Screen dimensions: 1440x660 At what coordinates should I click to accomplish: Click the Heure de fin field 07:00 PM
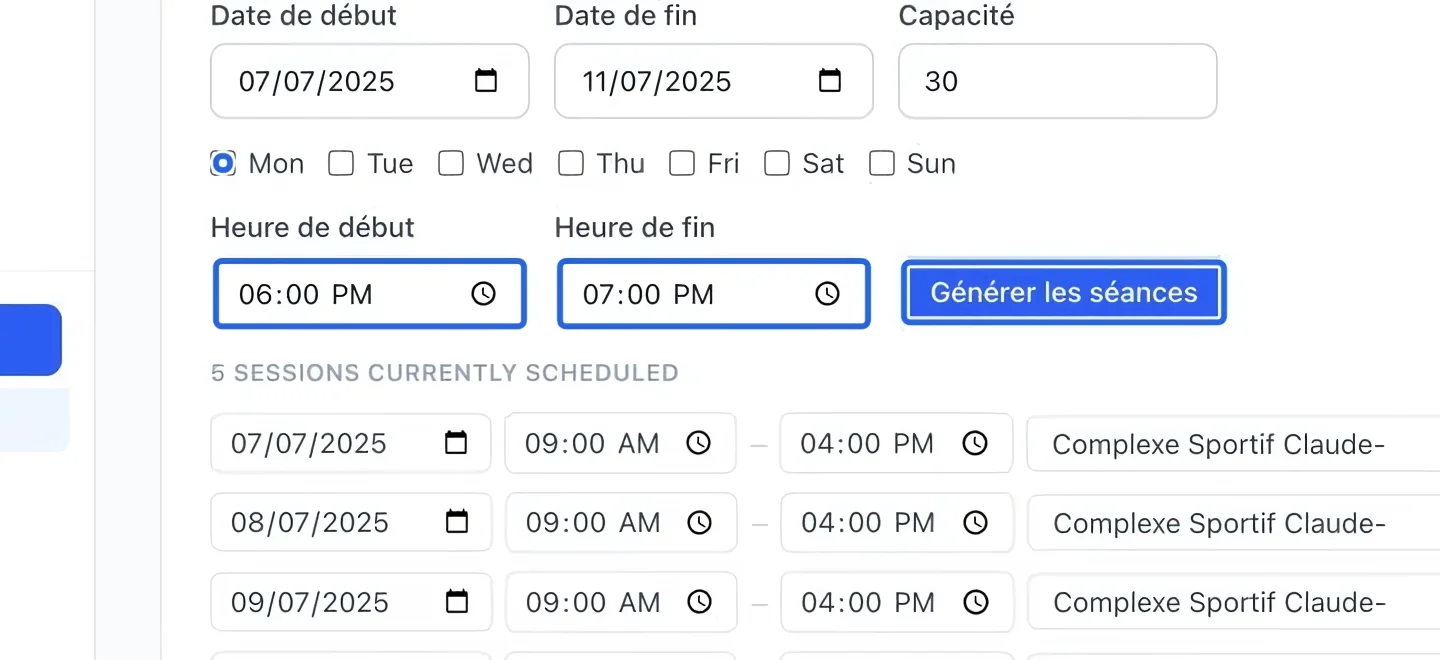coord(714,294)
